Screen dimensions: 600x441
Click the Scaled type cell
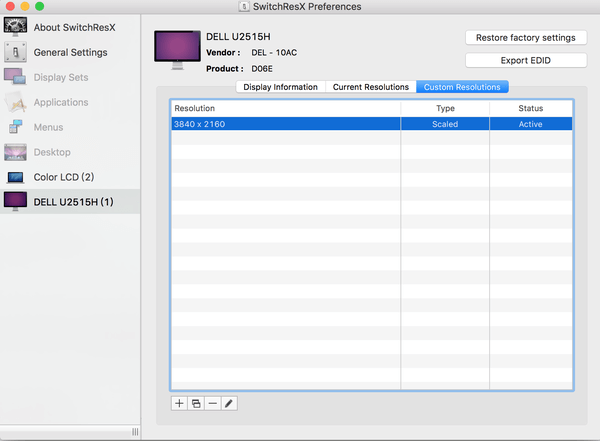(x=445, y=124)
